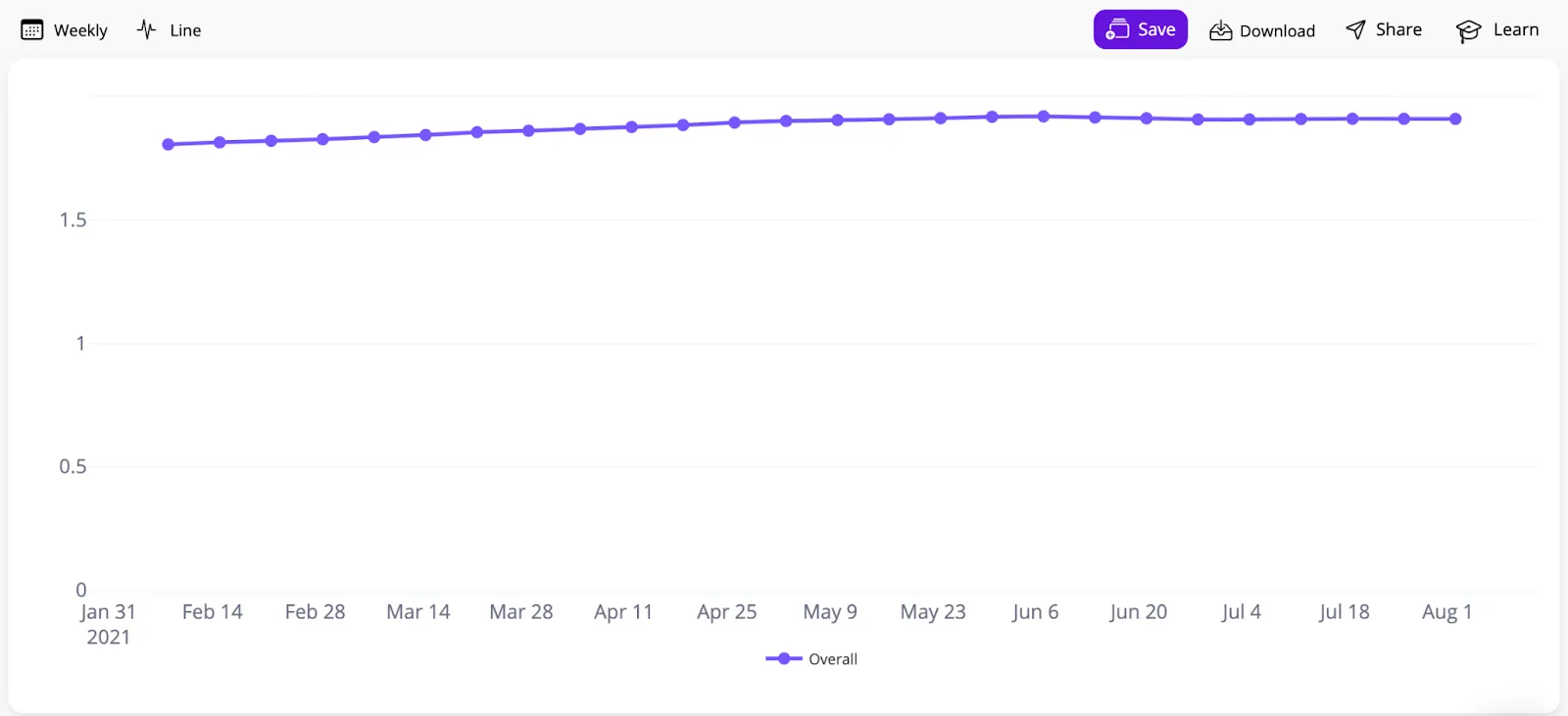
Task: Click the Mar 28 x-axis label
Action: pos(521,612)
